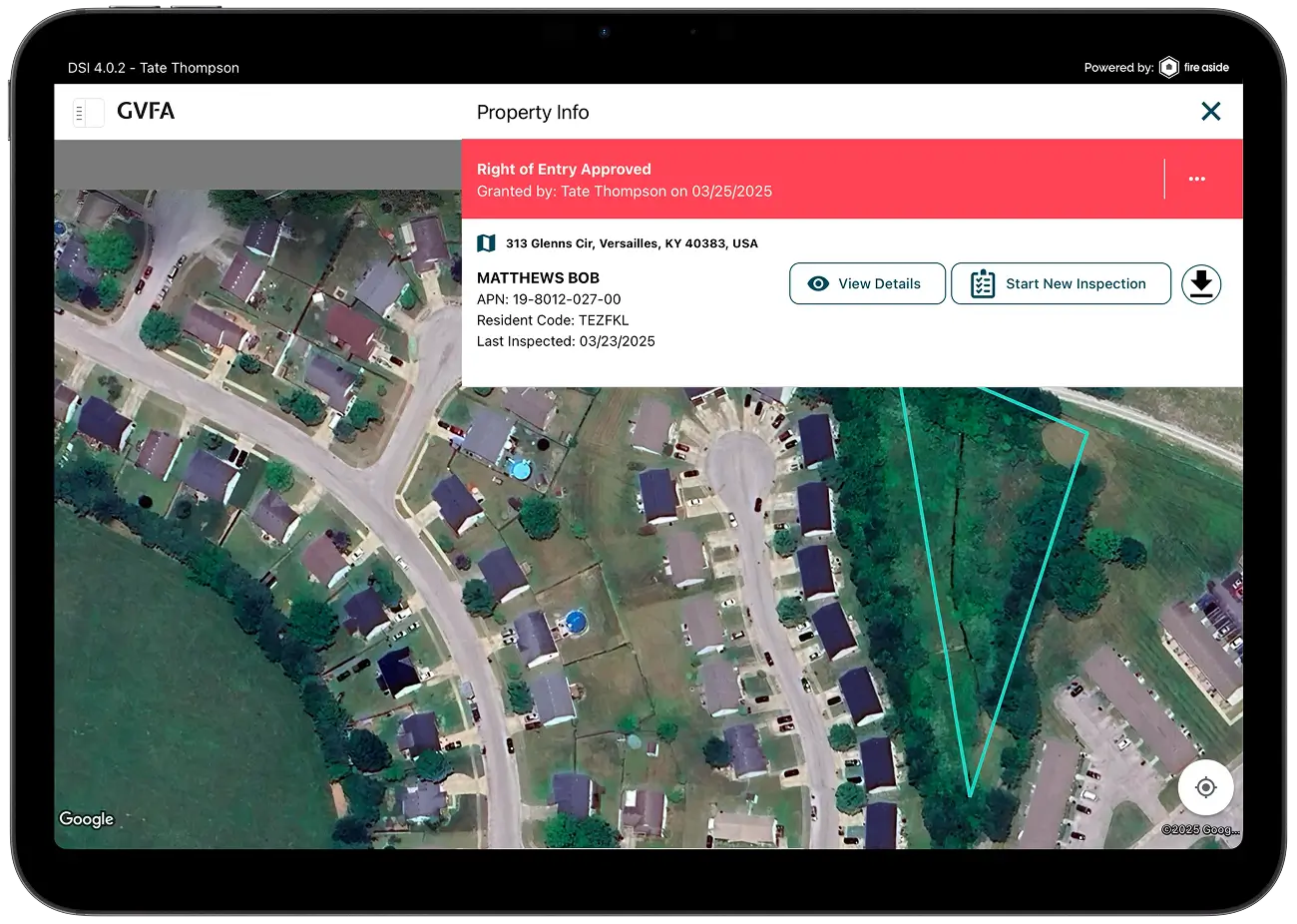This screenshot has height=924, width=1297.
Task: Close the Property Info panel
Action: click(x=1211, y=112)
